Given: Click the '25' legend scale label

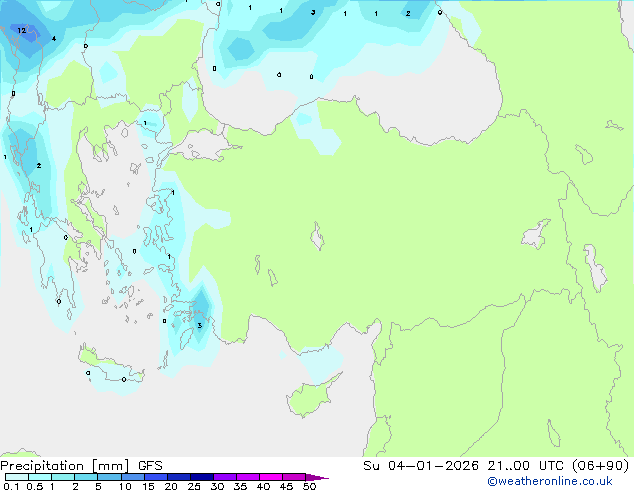Looking at the screenshot, I should 194,486.
